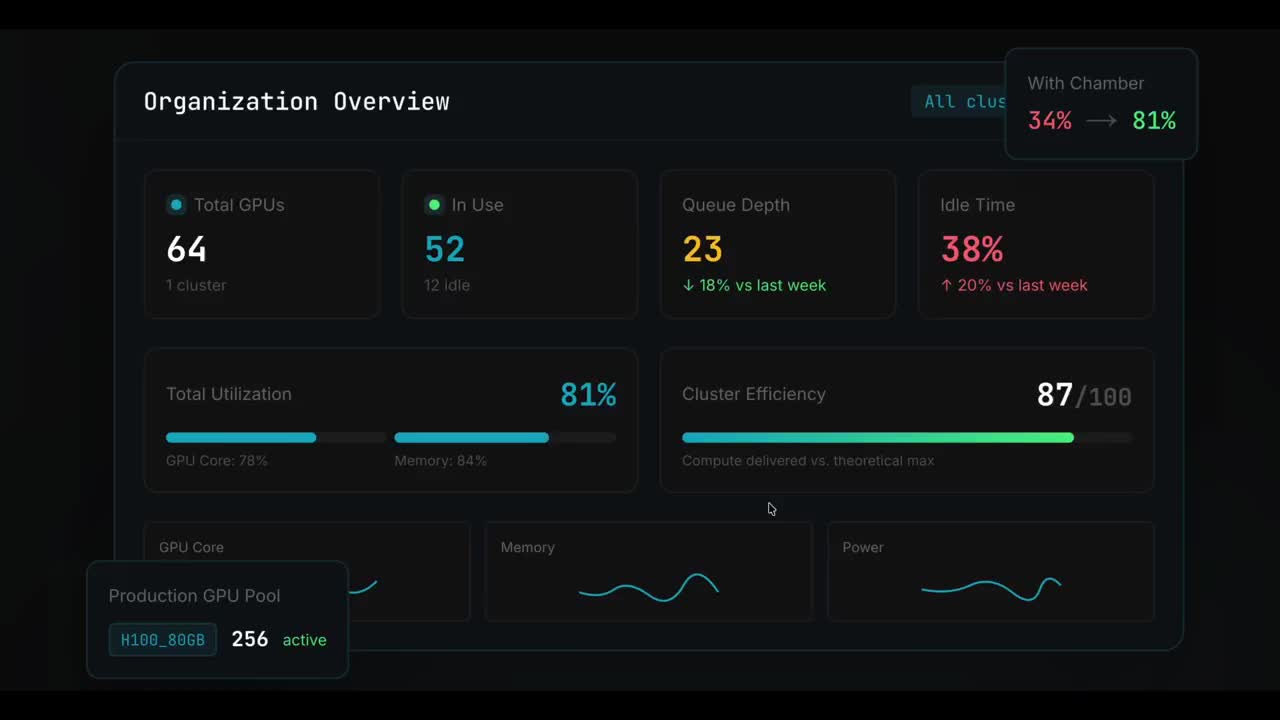Viewport: 1280px width, 720px height.
Task: Click the Power sparkline chart
Action: tap(990, 588)
